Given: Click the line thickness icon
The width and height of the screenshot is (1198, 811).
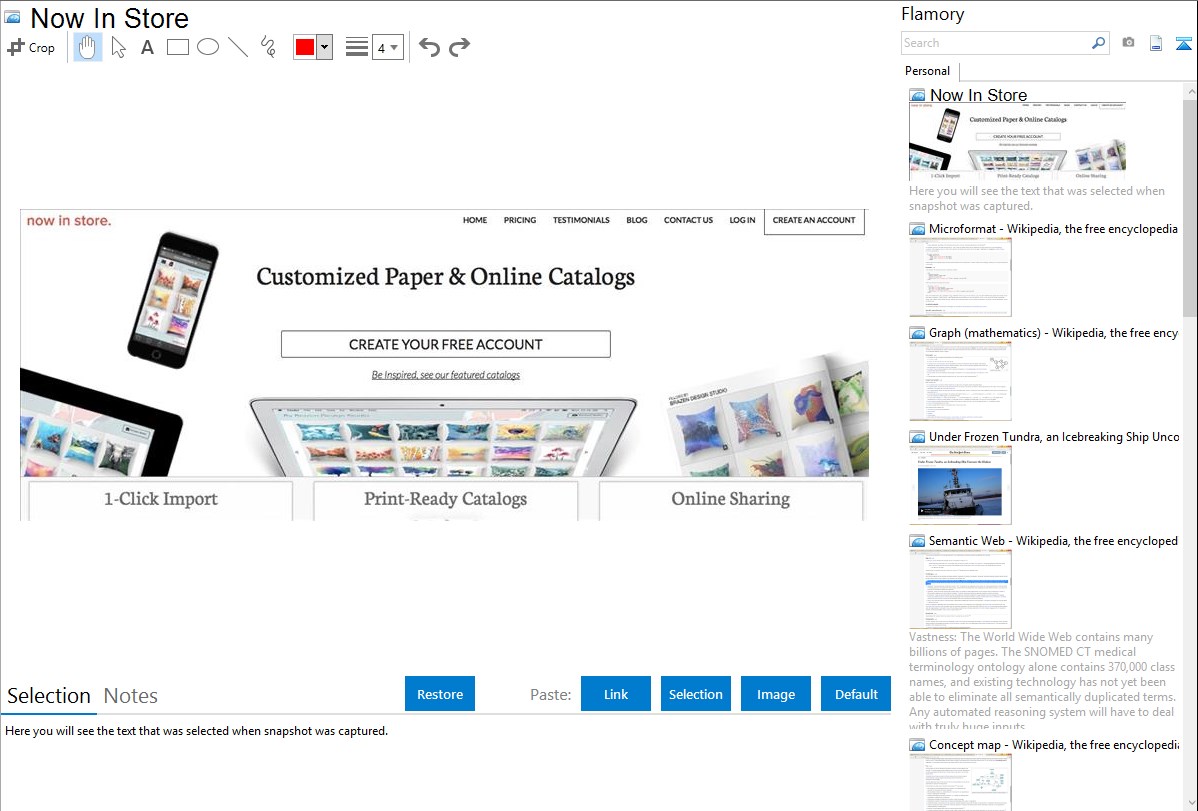Looking at the screenshot, I should tap(357, 47).
